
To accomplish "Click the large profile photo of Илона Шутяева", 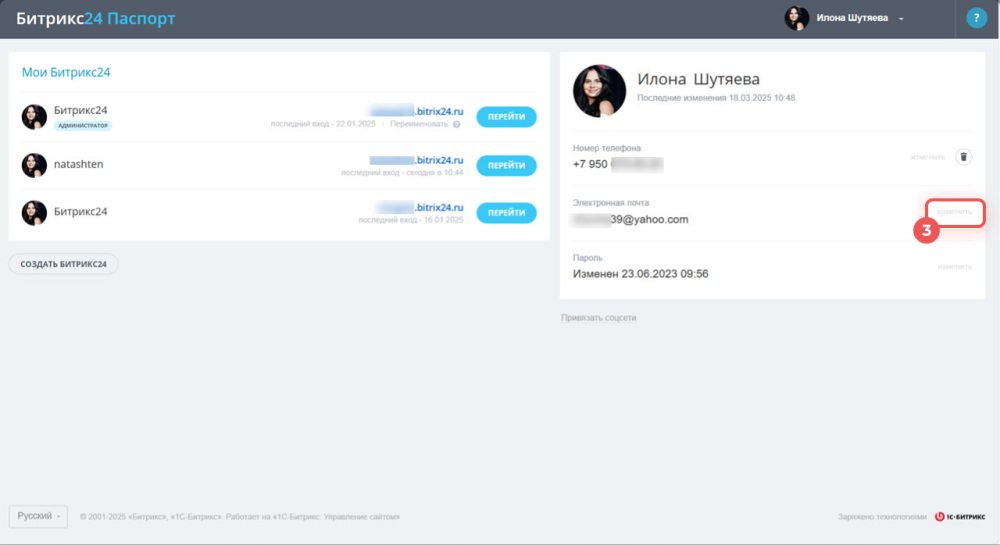I will pyautogui.click(x=599, y=91).
